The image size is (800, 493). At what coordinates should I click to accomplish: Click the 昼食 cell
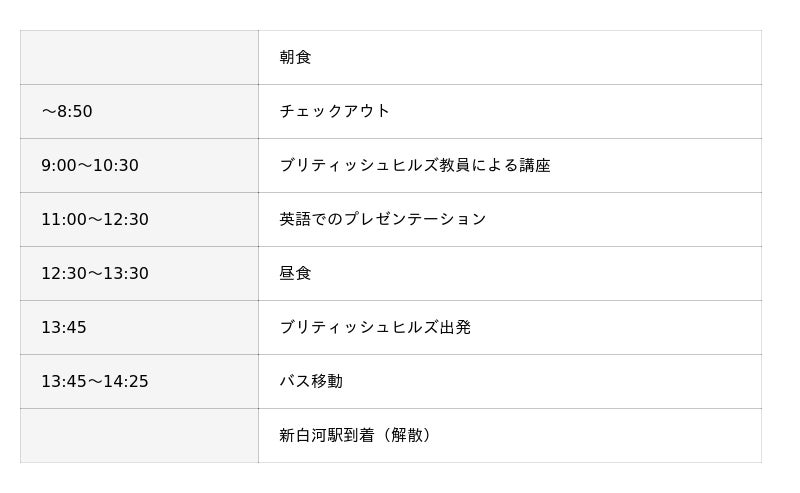[x=296, y=274]
